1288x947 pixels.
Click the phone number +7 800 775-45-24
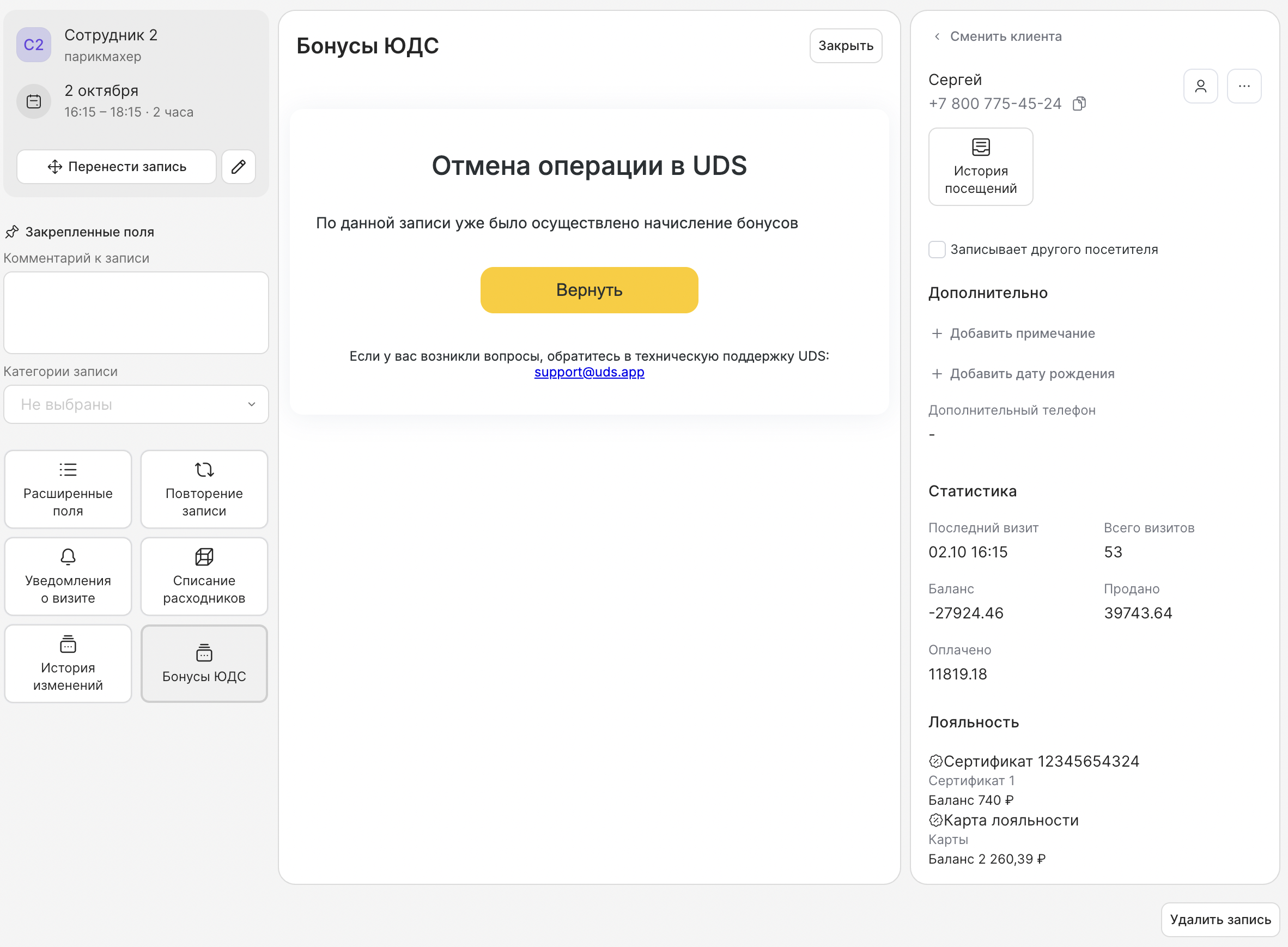pos(994,104)
